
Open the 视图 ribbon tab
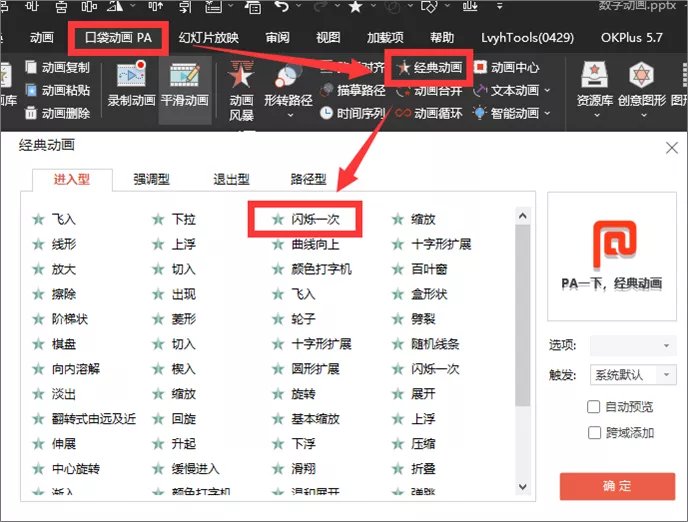coord(328,38)
